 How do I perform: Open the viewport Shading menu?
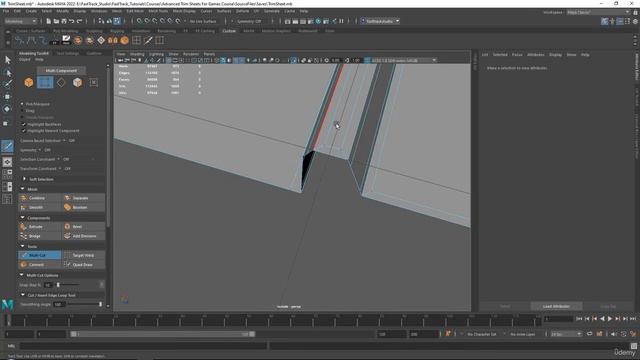pyautogui.click(x=137, y=54)
